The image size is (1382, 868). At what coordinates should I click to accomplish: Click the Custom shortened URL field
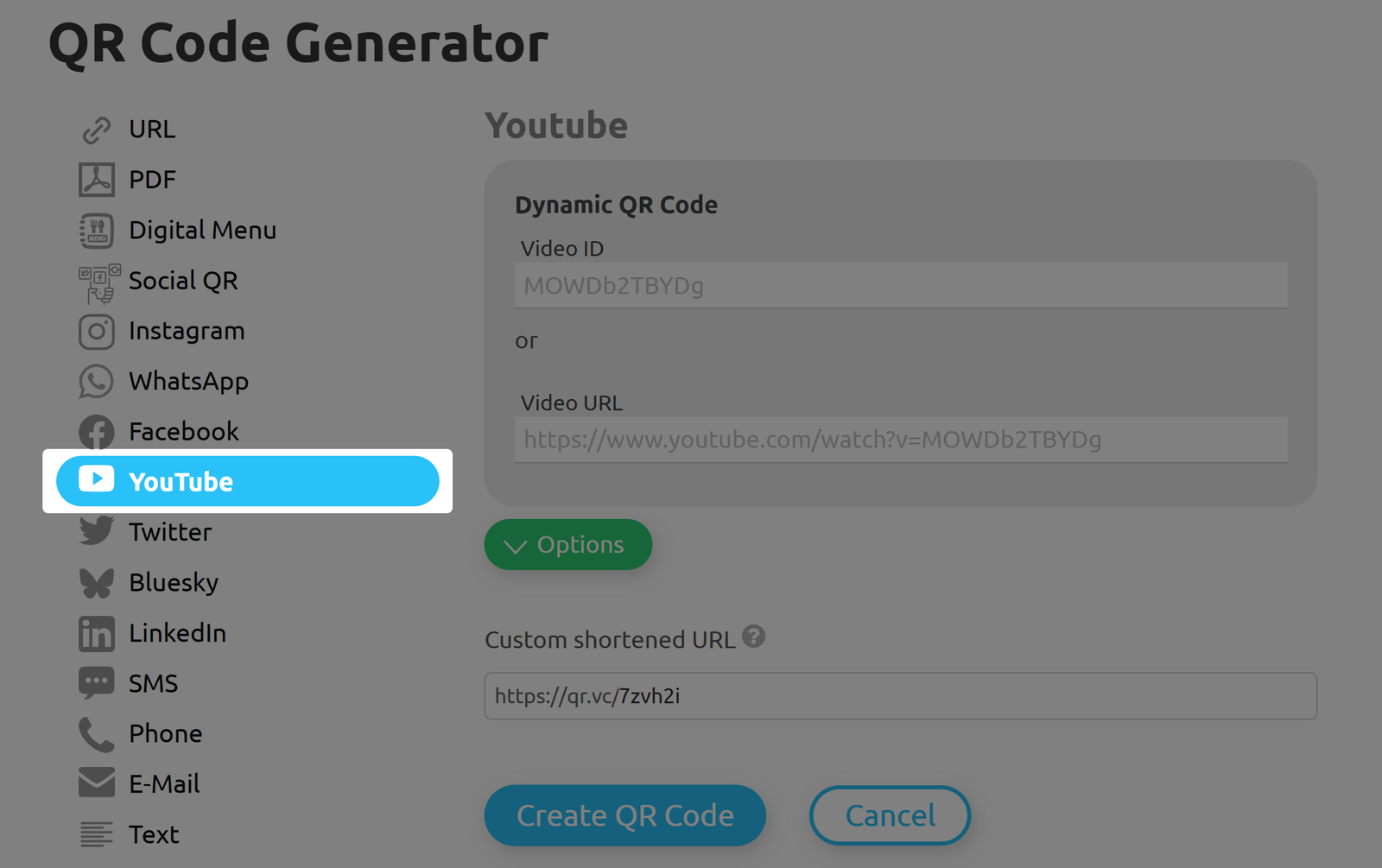coord(900,695)
